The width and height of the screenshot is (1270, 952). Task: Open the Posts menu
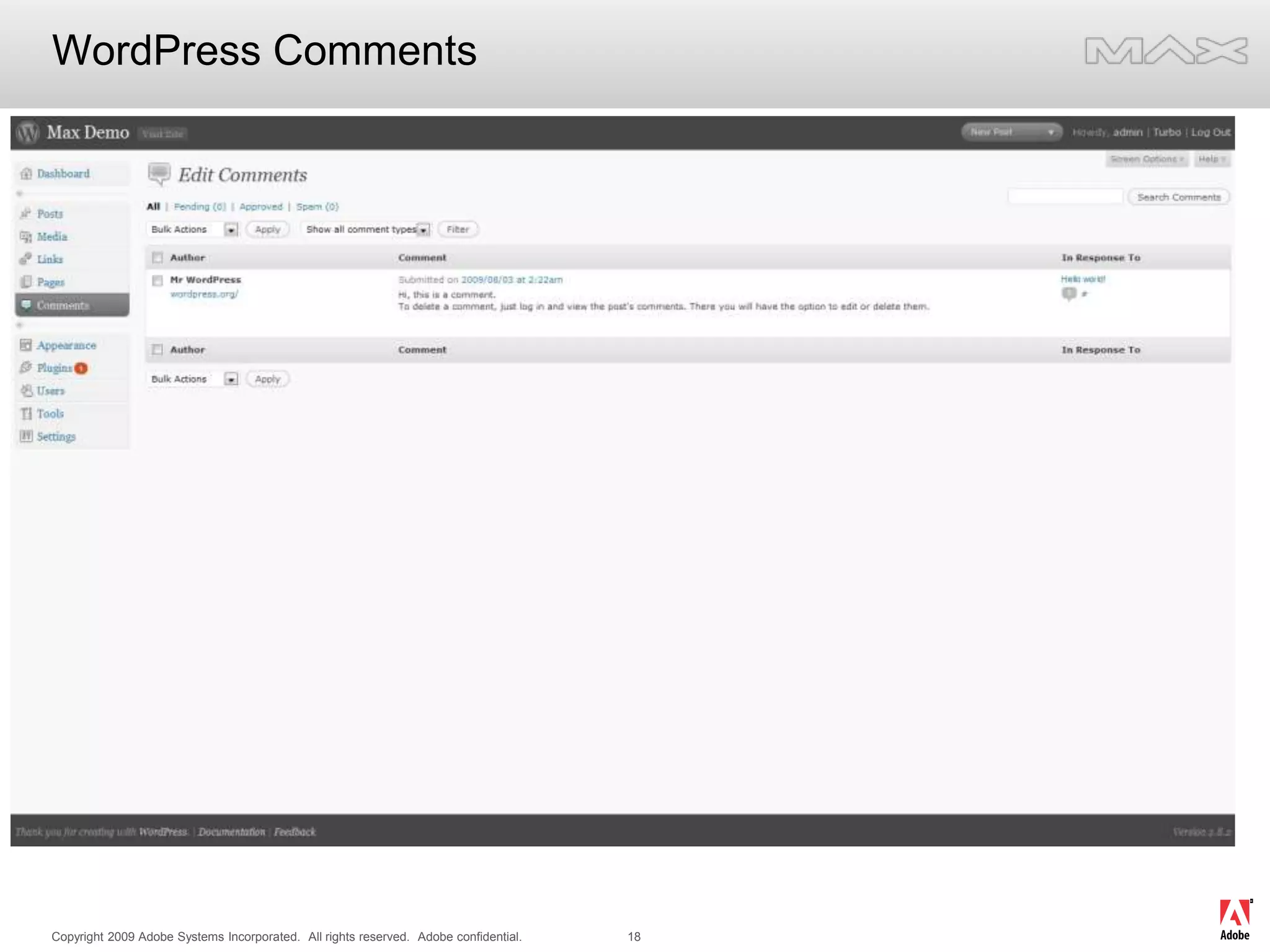pyautogui.click(x=50, y=214)
